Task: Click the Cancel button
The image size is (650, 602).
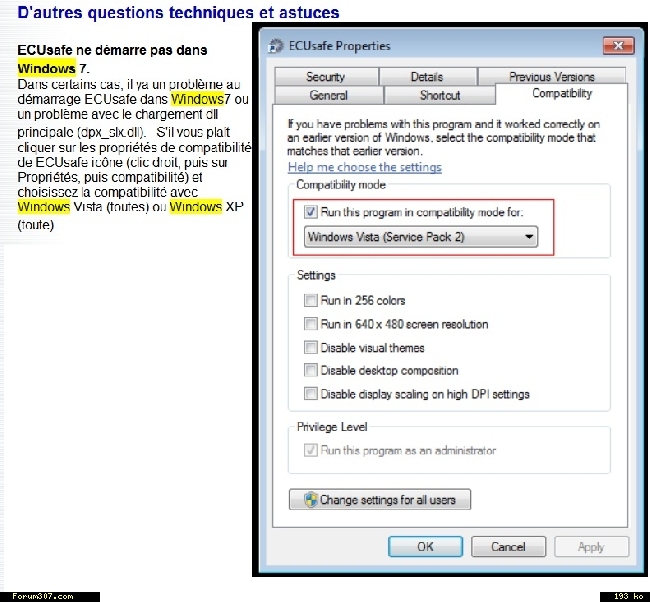Action: (x=508, y=546)
